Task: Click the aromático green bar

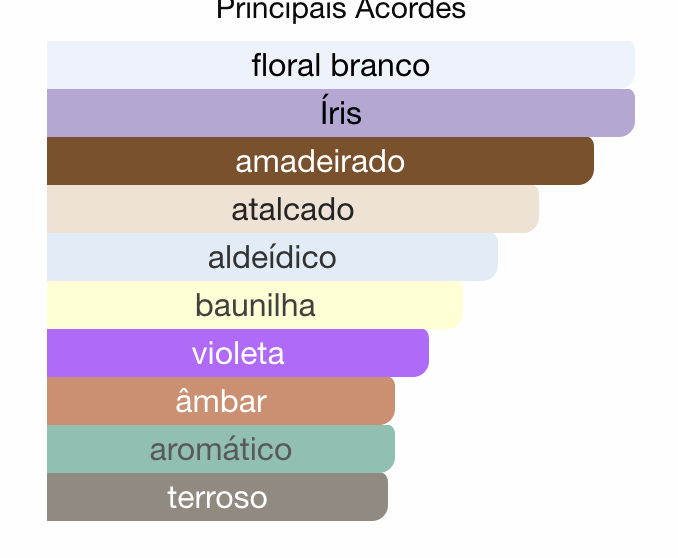Action: click(221, 449)
